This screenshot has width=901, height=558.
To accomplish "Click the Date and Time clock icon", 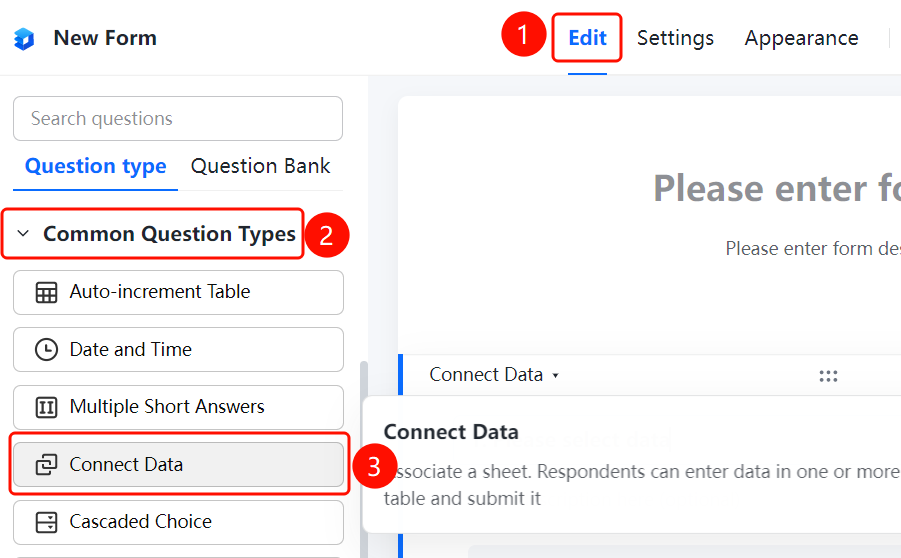I will pyautogui.click(x=46, y=349).
